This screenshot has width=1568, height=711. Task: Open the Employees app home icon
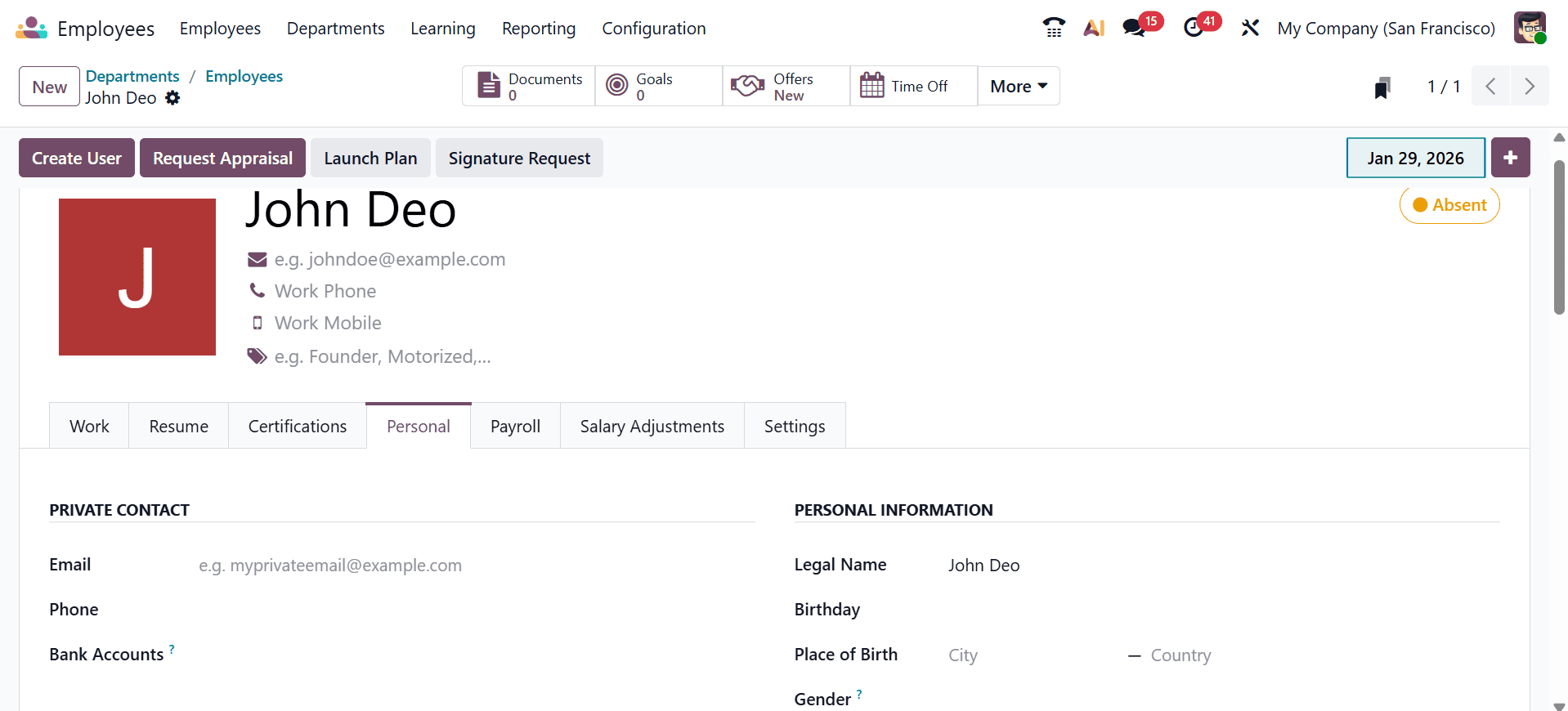(31, 29)
